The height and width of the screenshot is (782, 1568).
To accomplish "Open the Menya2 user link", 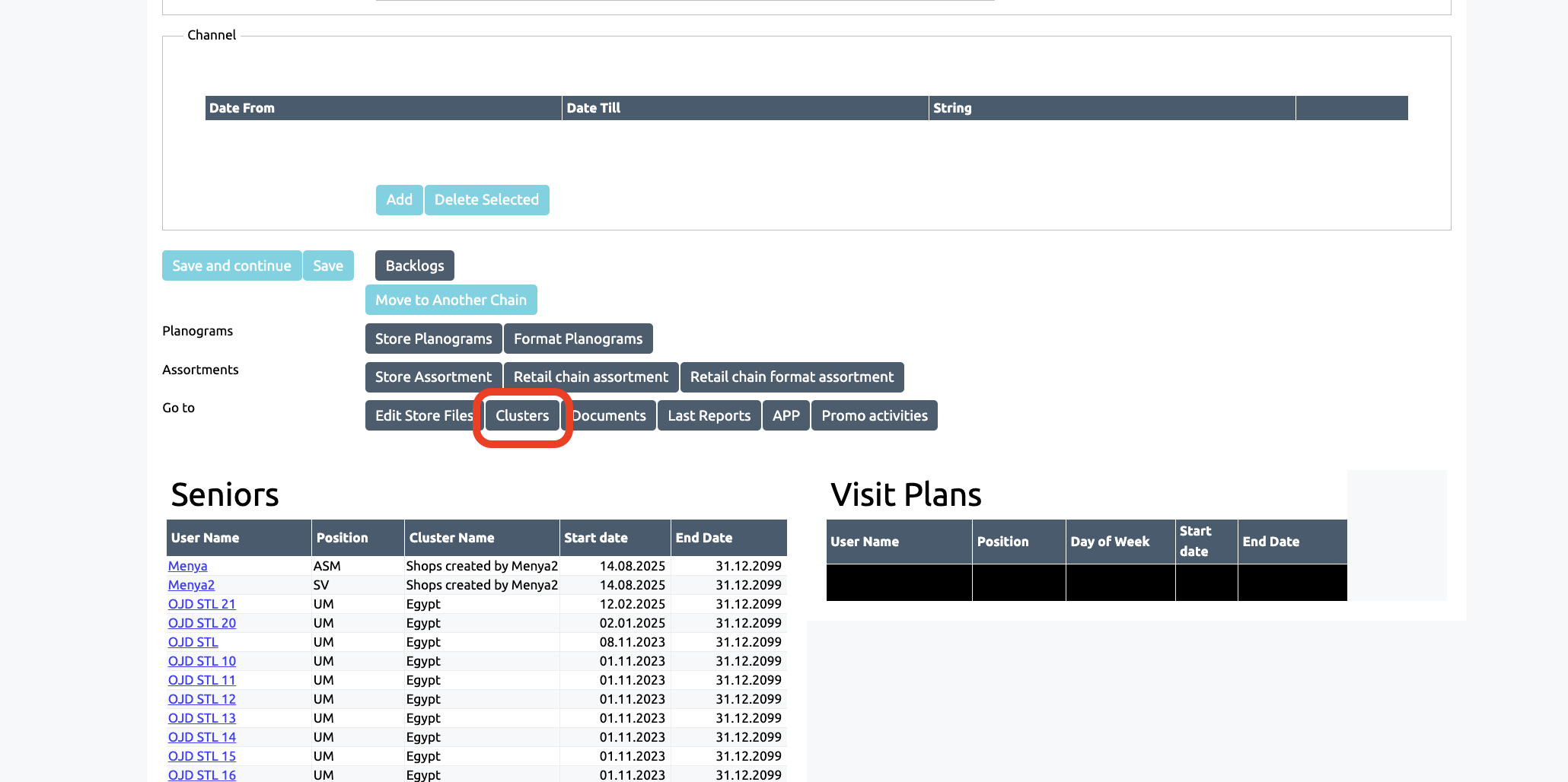I will point(191,585).
